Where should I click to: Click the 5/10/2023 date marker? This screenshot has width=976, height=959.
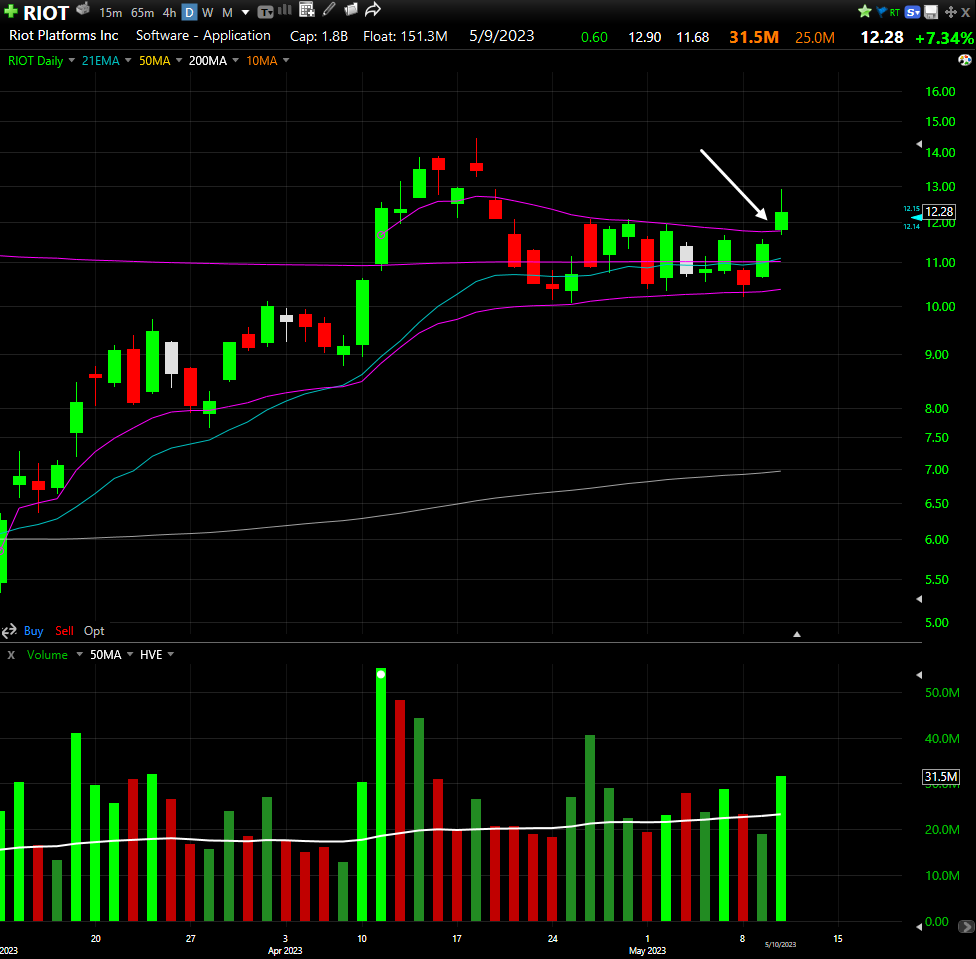(x=781, y=945)
